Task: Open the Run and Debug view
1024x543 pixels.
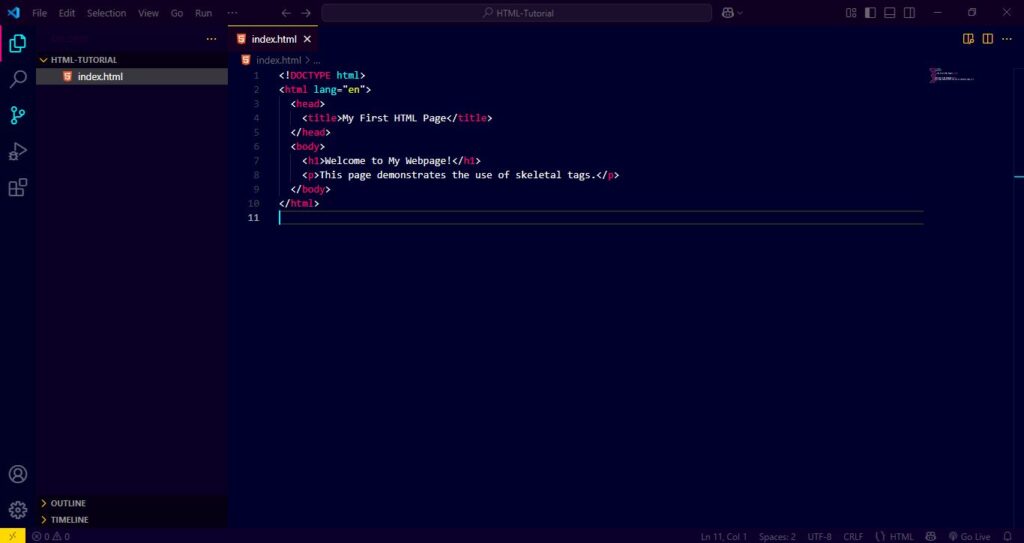Action: [x=18, y=152]
